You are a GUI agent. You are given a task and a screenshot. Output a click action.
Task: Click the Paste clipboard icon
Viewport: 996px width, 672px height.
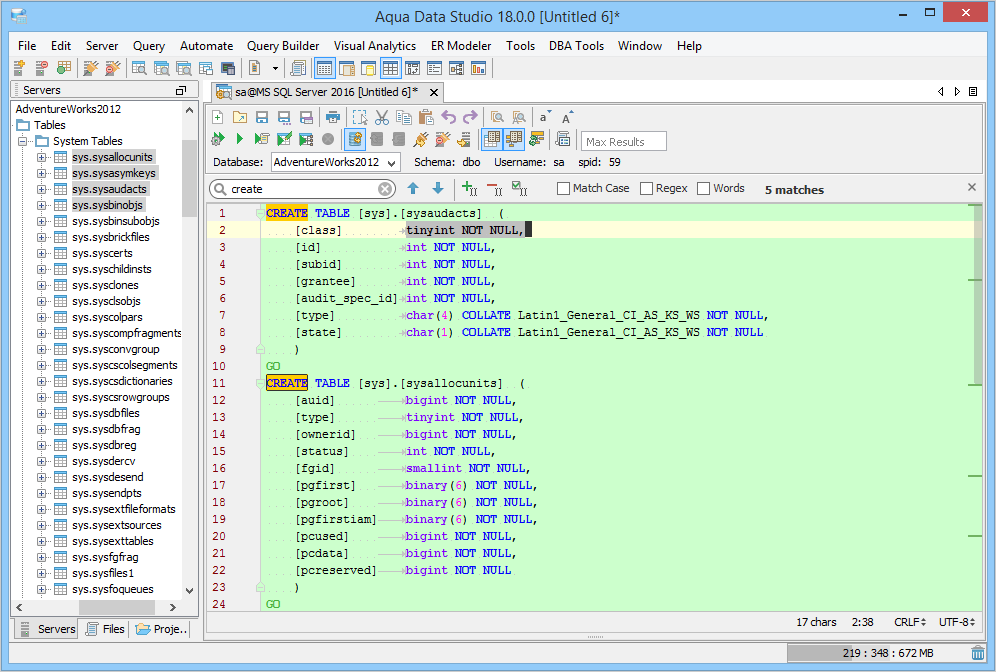425,117
